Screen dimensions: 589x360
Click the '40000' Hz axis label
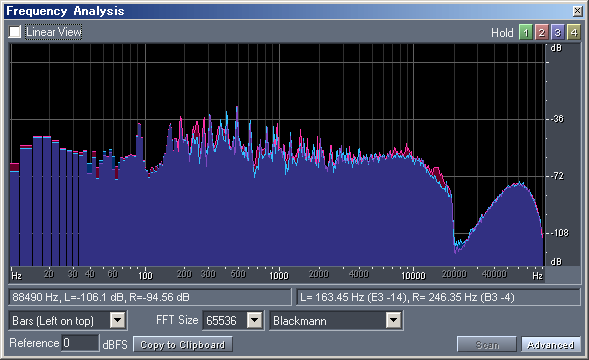pyautogui.click(x=494, y=274)
